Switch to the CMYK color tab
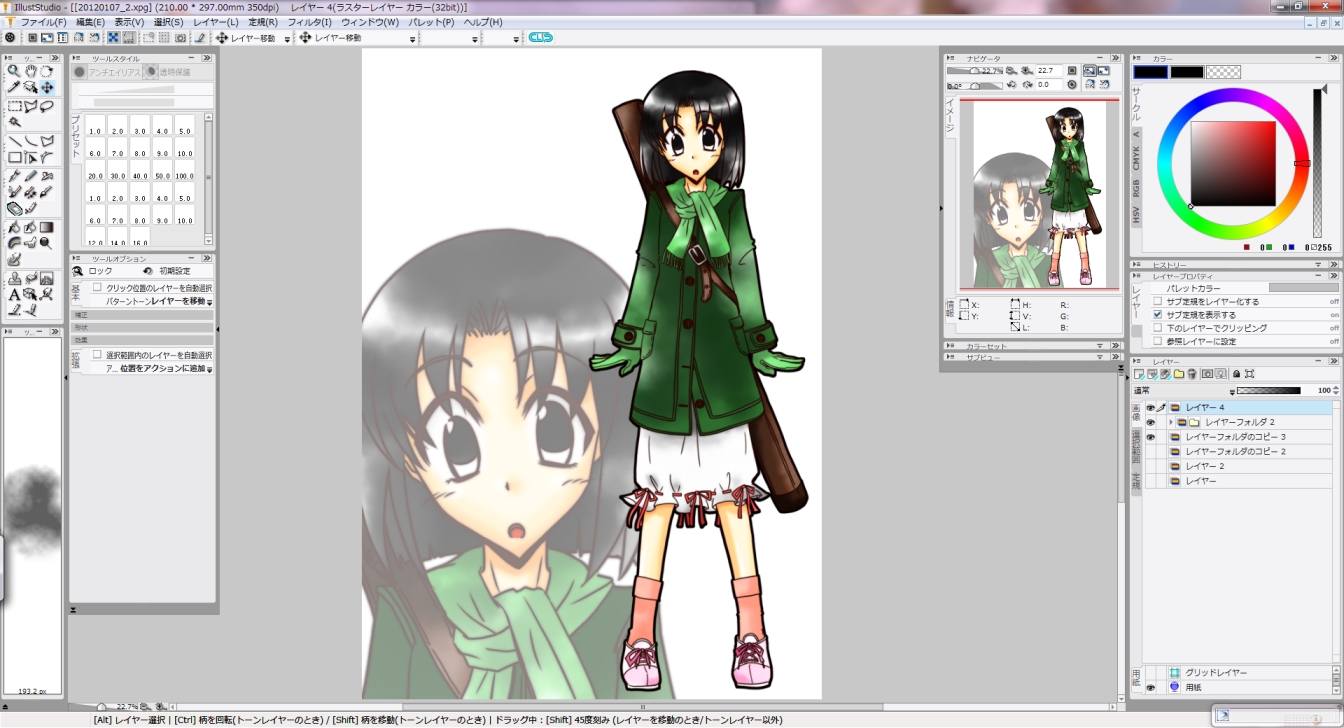The height and width of the screenshot is (728, 1344). (1136, 158)
